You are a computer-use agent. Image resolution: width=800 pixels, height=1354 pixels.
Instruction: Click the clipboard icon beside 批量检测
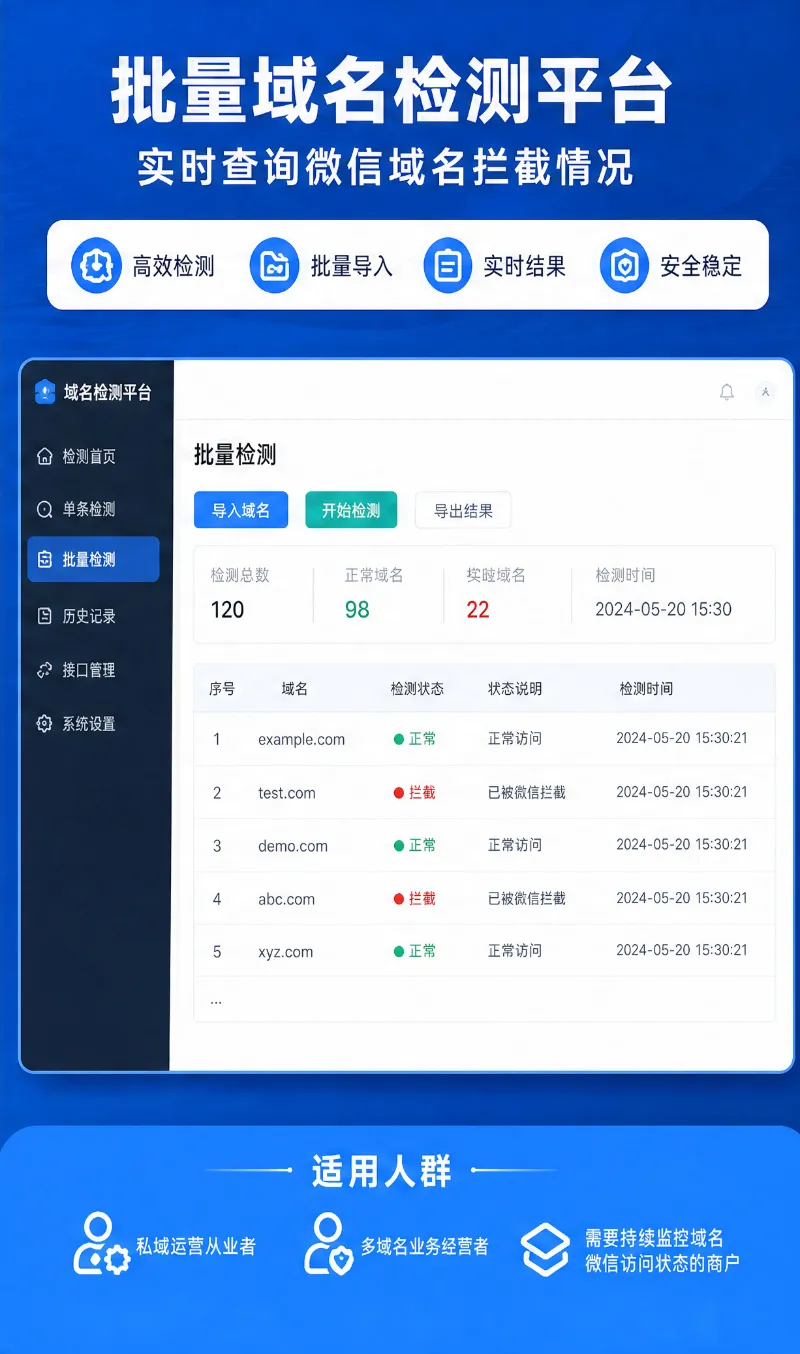click(x=44, y=559)
